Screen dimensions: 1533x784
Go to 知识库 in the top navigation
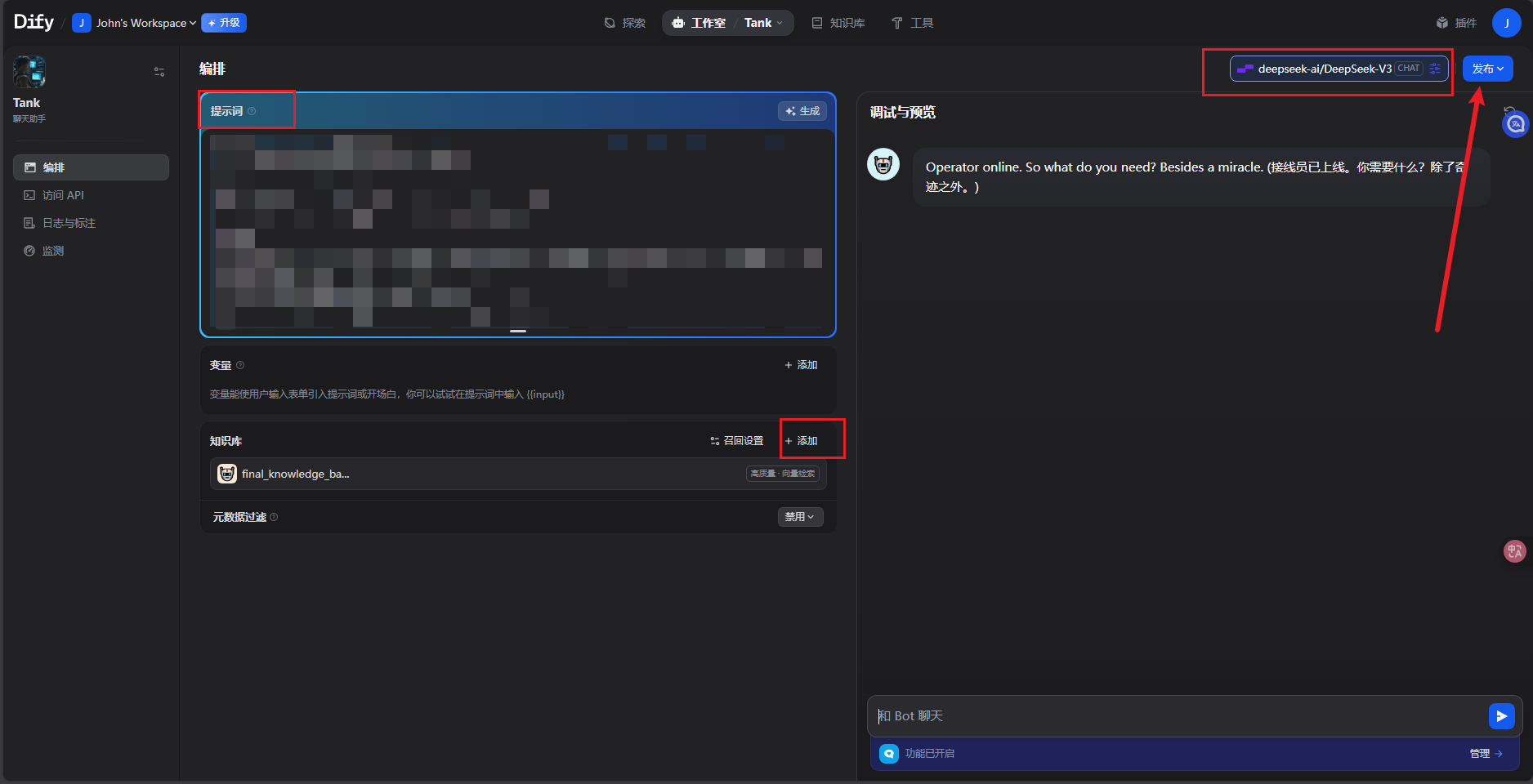pyautogui.click(x=838, y=23)
